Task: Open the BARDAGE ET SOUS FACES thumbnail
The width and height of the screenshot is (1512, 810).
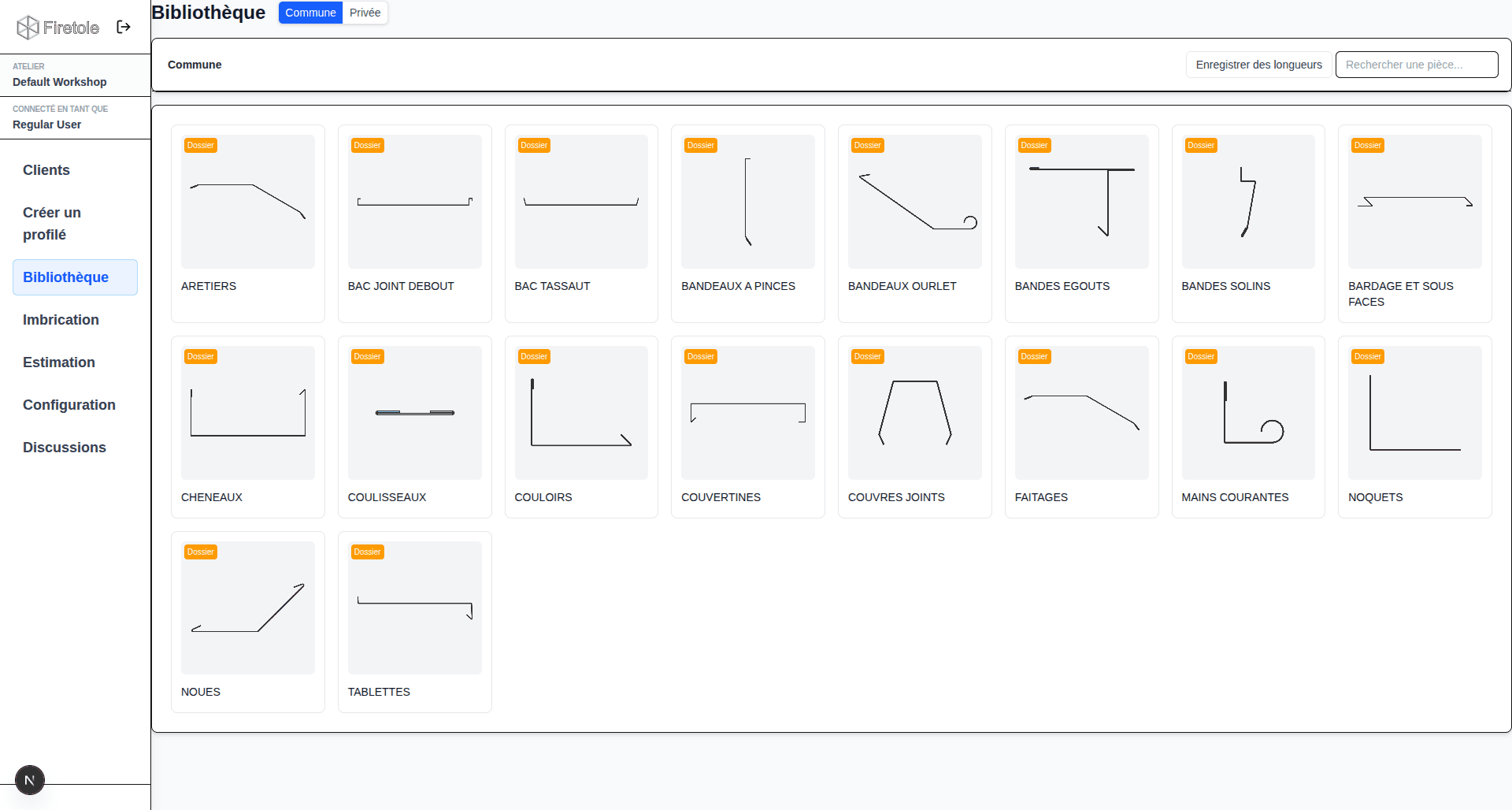Action: point(1415,202)
